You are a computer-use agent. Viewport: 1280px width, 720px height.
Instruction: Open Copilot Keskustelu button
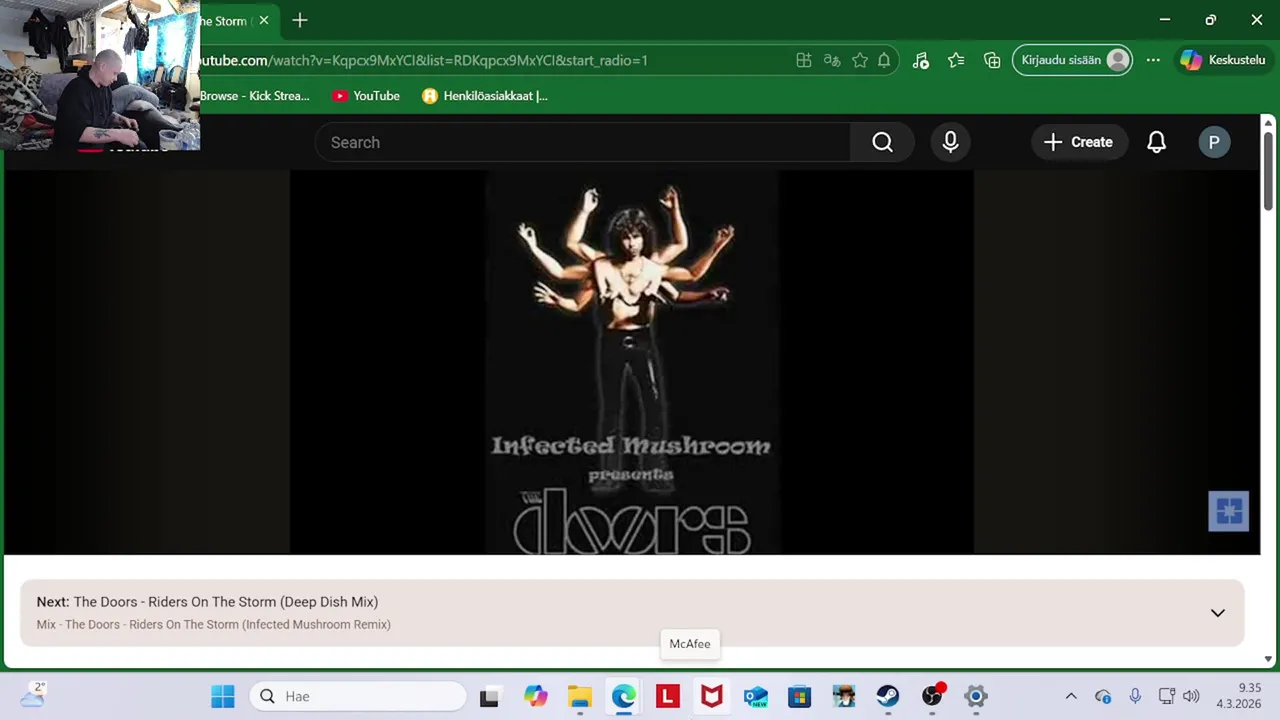pyautogui.click(x=1223, y=60)
